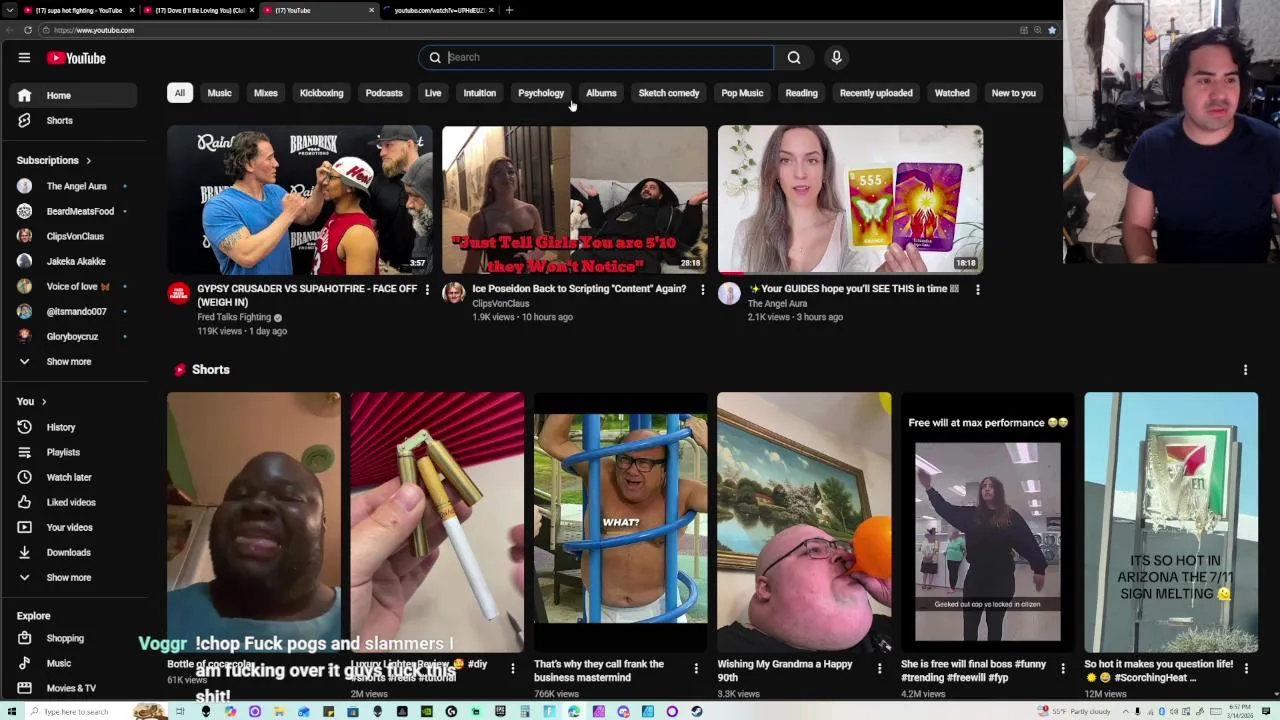Switch to the supa hot fighting browser tab
This screenshot has height=720, width=1280.
tap(78, 10)
